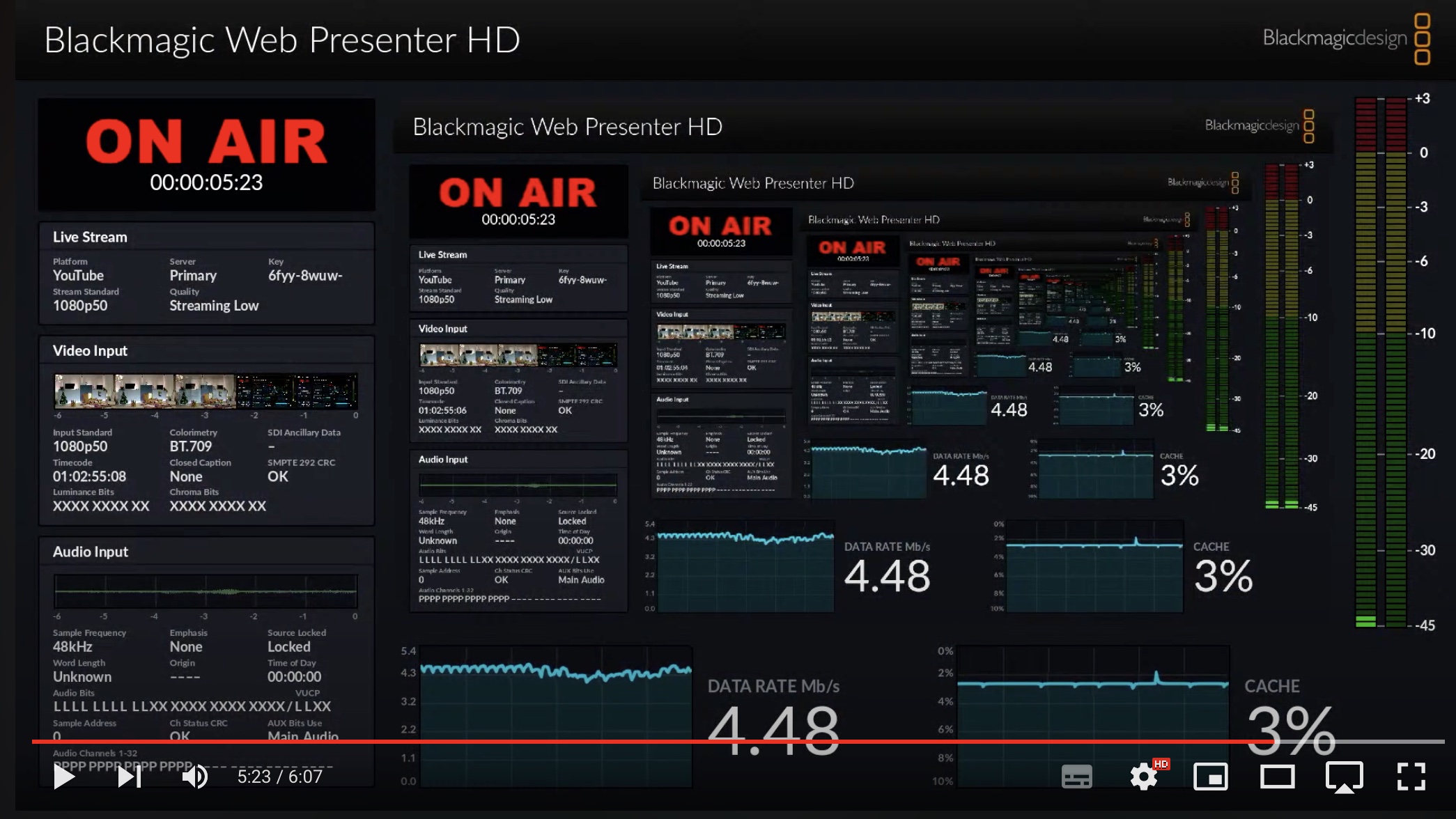Play the video

(x=64, y=777)
